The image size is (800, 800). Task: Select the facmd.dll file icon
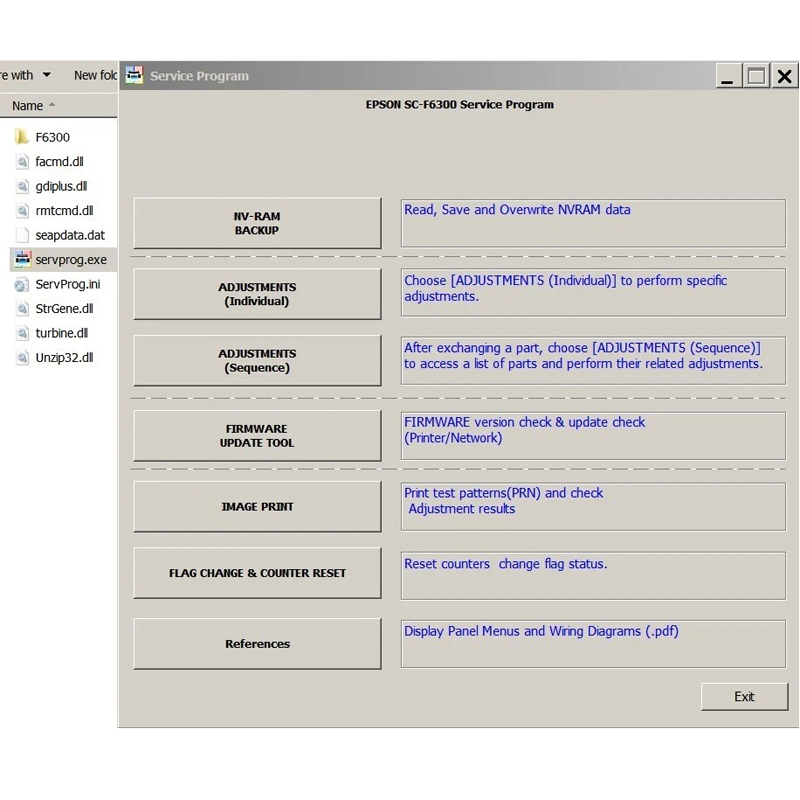point(22,162)
